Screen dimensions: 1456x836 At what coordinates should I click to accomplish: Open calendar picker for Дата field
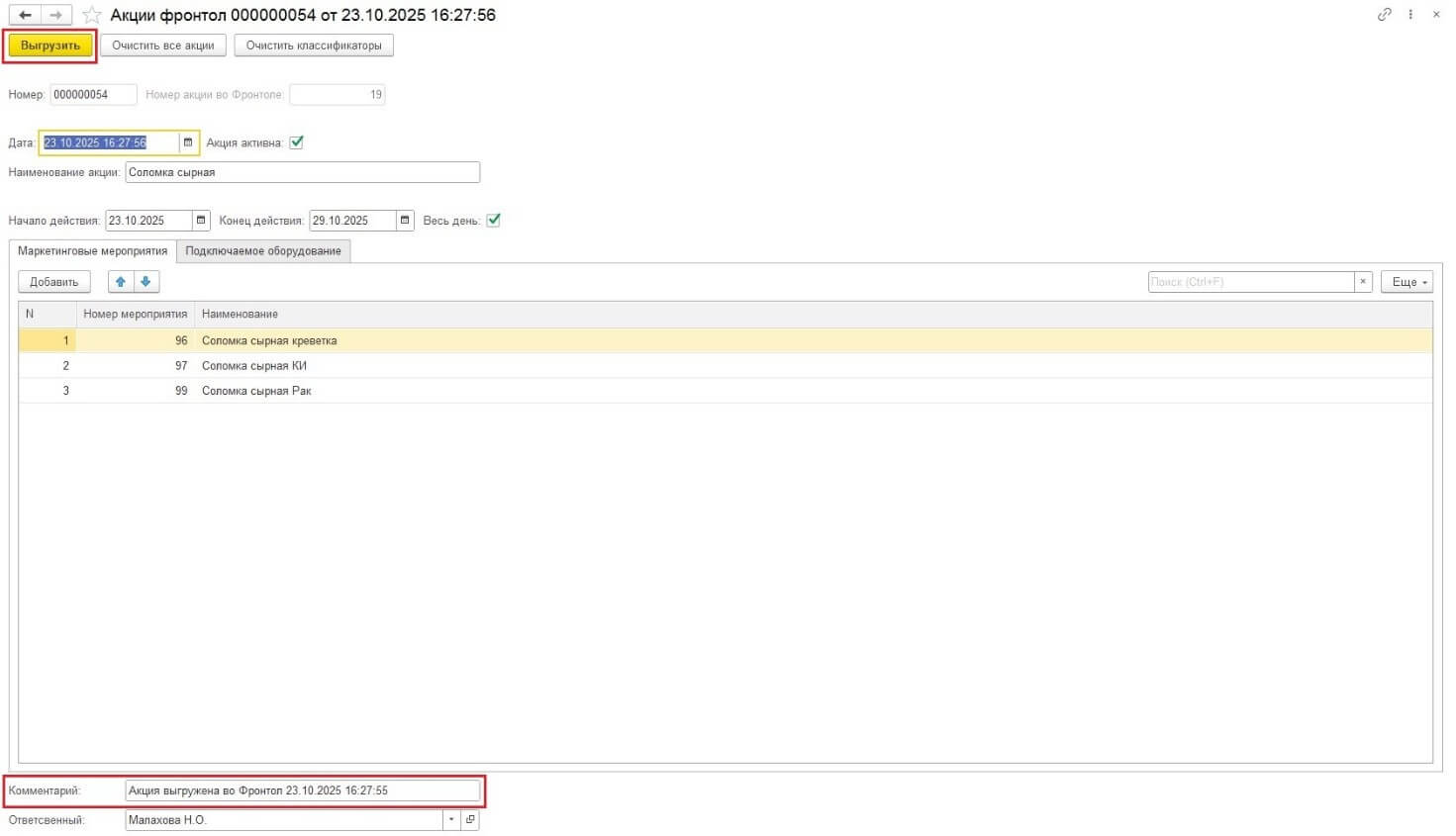[x=188, y=142]
